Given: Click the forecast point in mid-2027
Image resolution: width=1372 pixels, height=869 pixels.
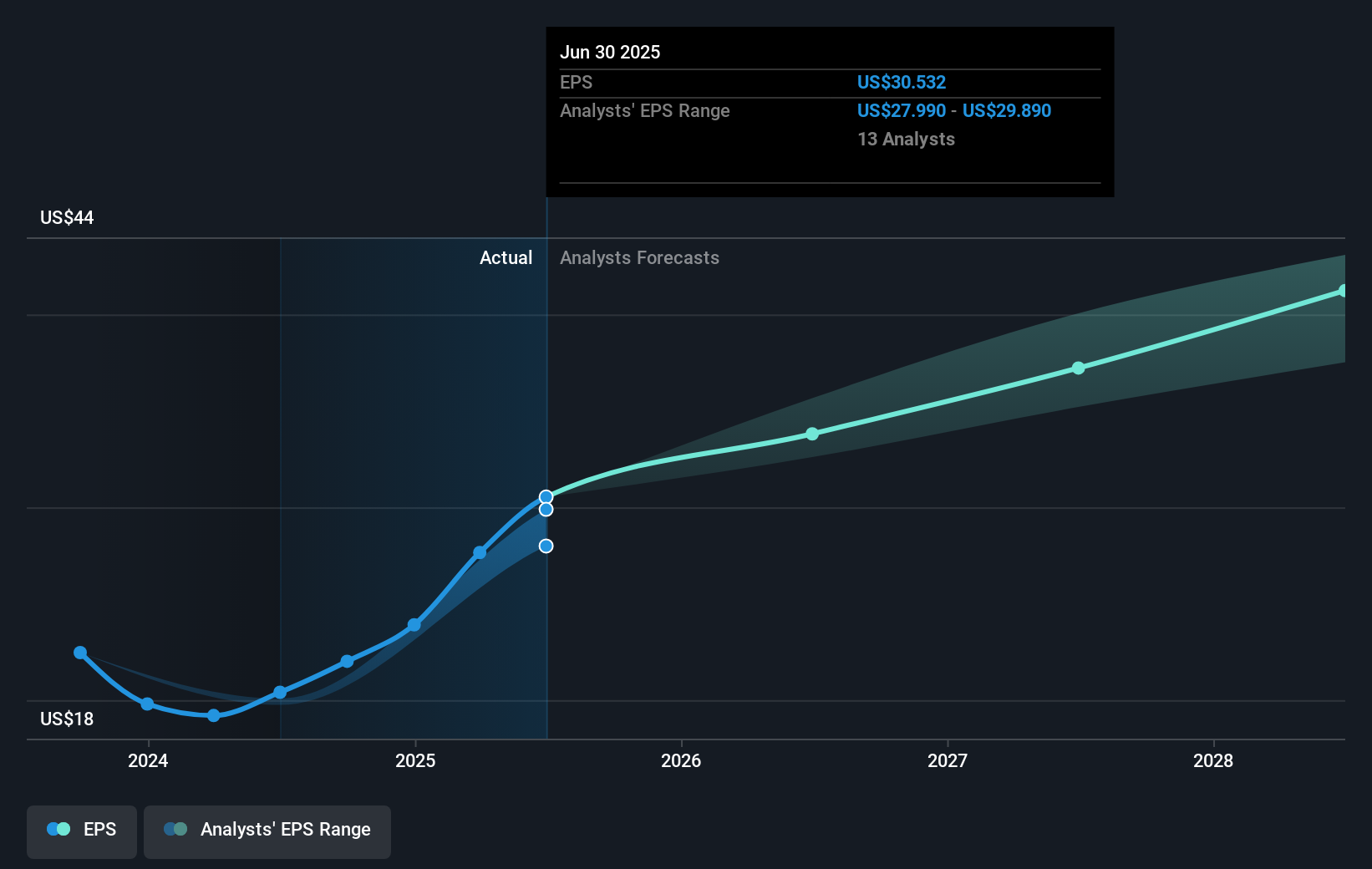Looking at the screenshot, I should (1078, 368).
